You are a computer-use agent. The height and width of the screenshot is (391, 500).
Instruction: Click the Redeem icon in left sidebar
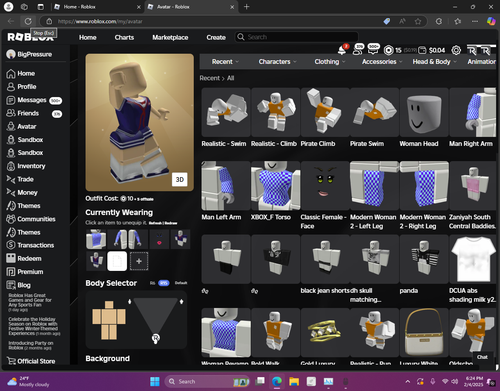click(x=11, y=258)
